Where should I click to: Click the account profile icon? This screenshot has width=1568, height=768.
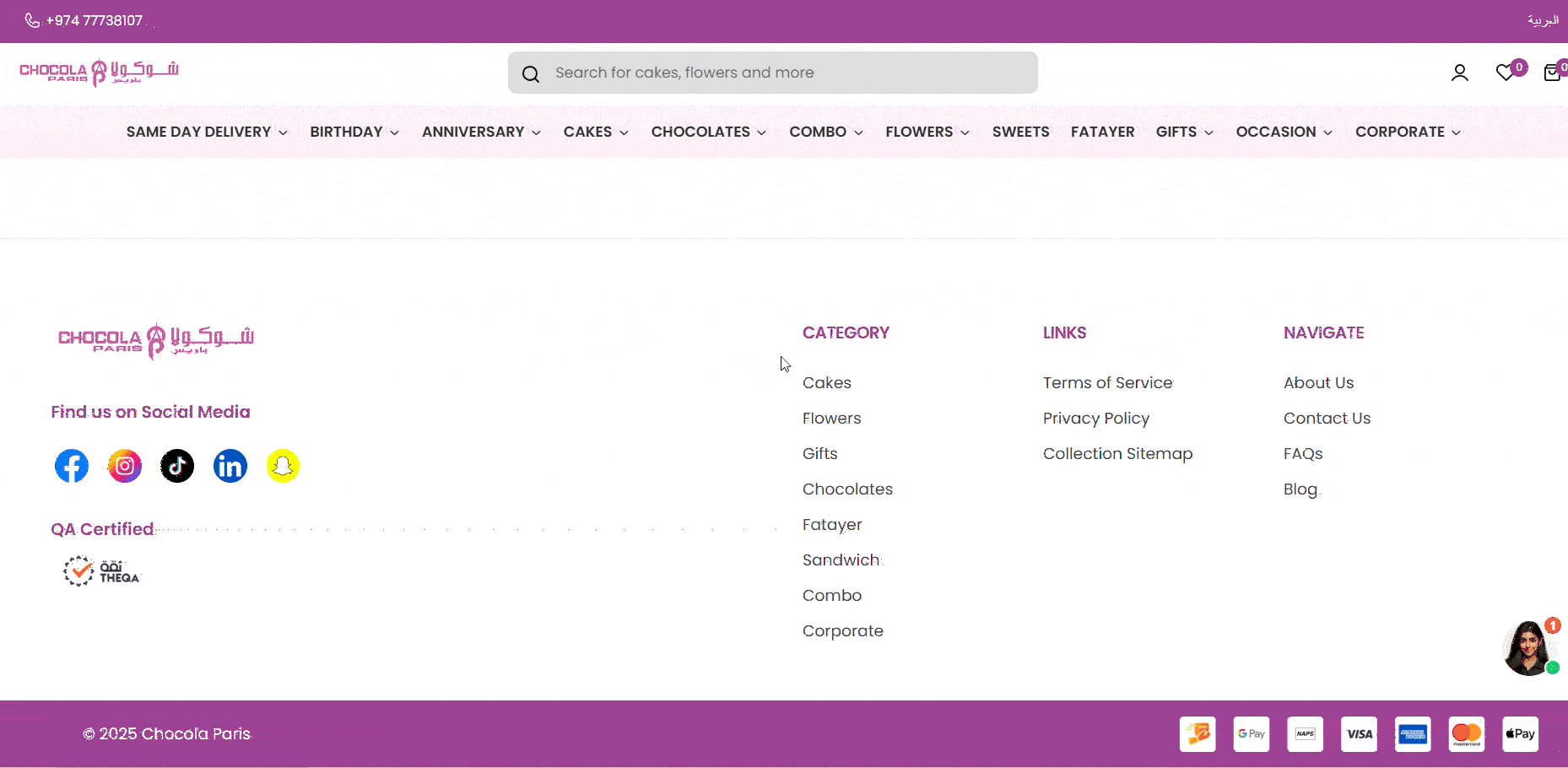(1461, 73)
